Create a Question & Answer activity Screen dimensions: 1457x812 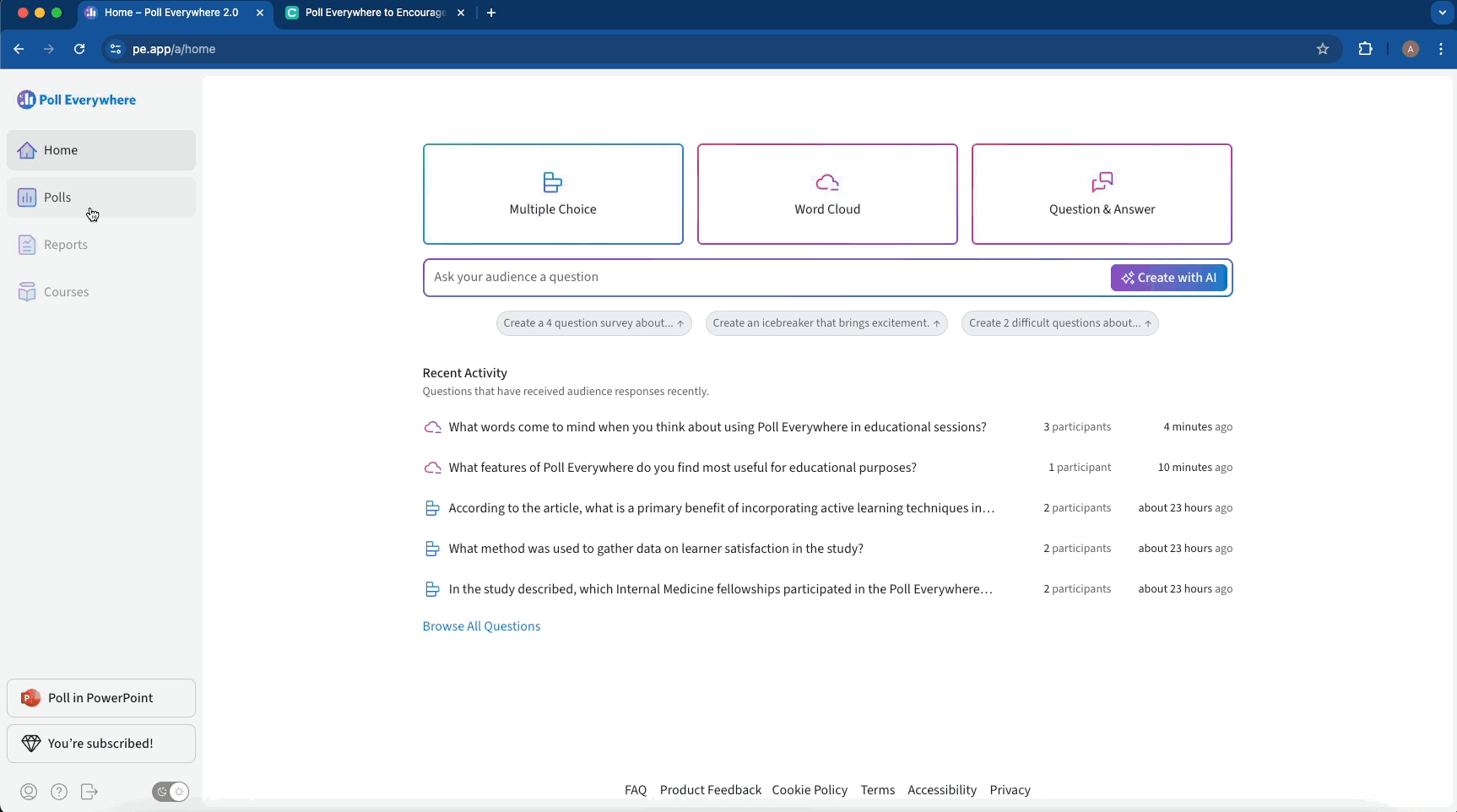tap(1102, 194)
